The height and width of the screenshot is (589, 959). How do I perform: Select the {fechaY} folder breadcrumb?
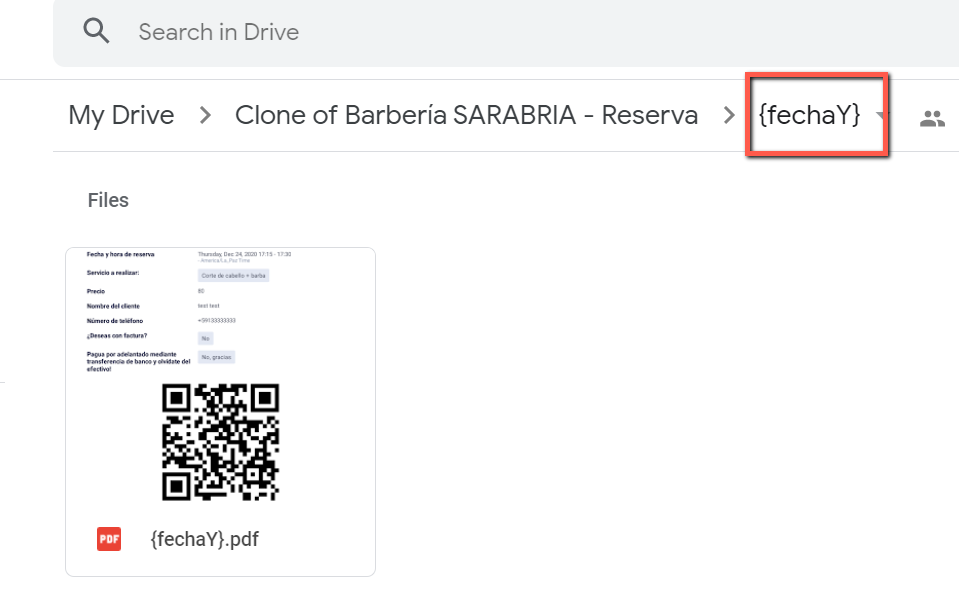(809, 115)
